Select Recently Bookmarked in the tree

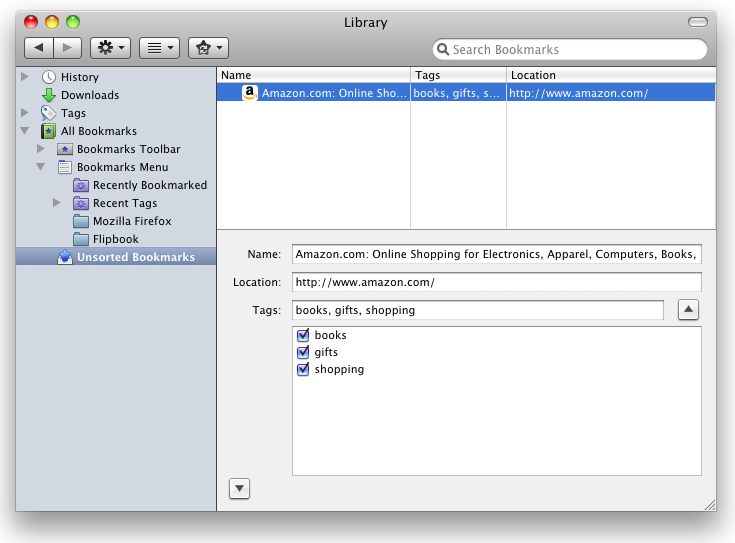[x=150, y=185]
